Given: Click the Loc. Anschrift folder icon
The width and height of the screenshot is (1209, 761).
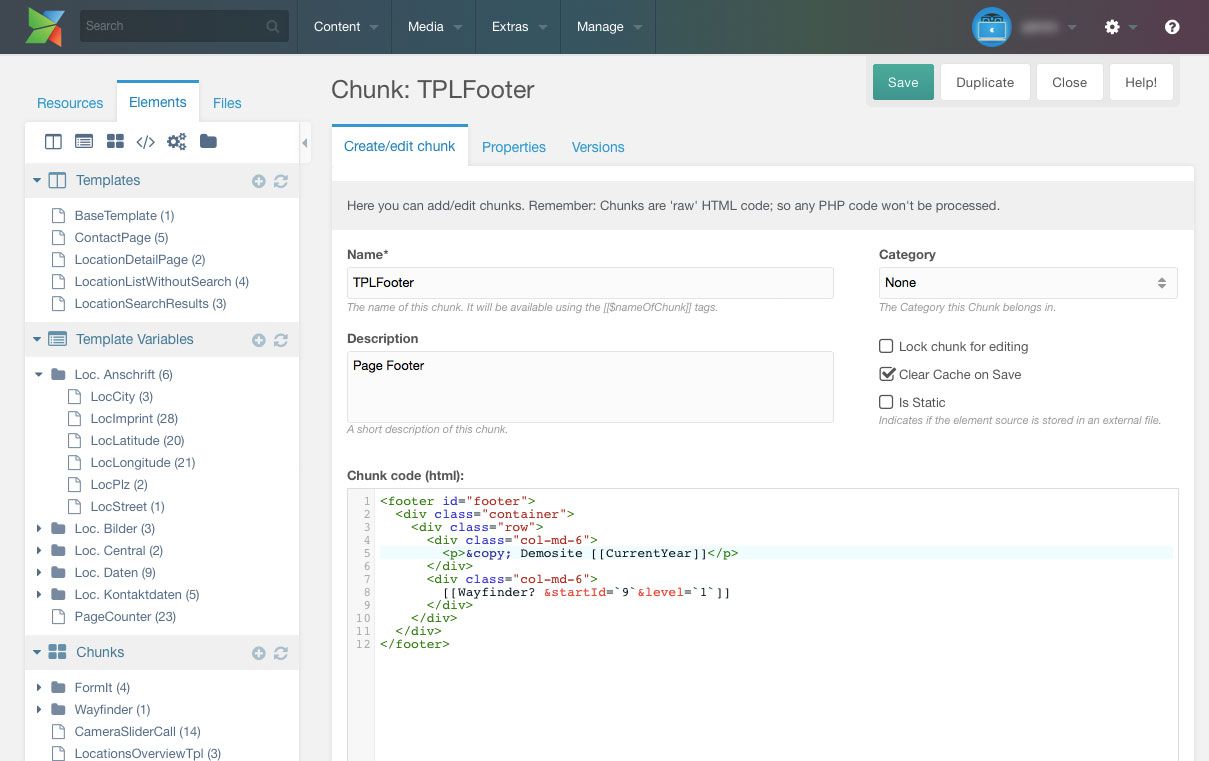Looking at the screenshot, I should tap(58, 375).
